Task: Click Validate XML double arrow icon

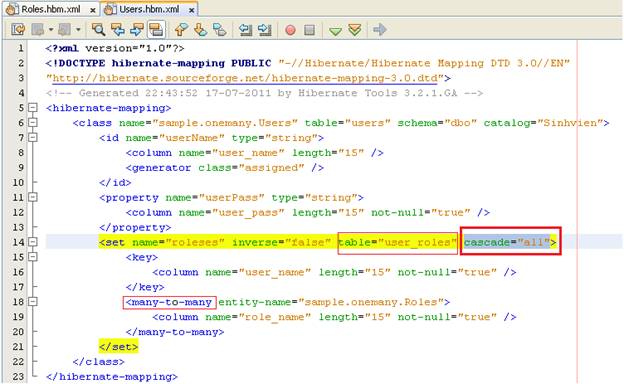Action: coord(355,29)
